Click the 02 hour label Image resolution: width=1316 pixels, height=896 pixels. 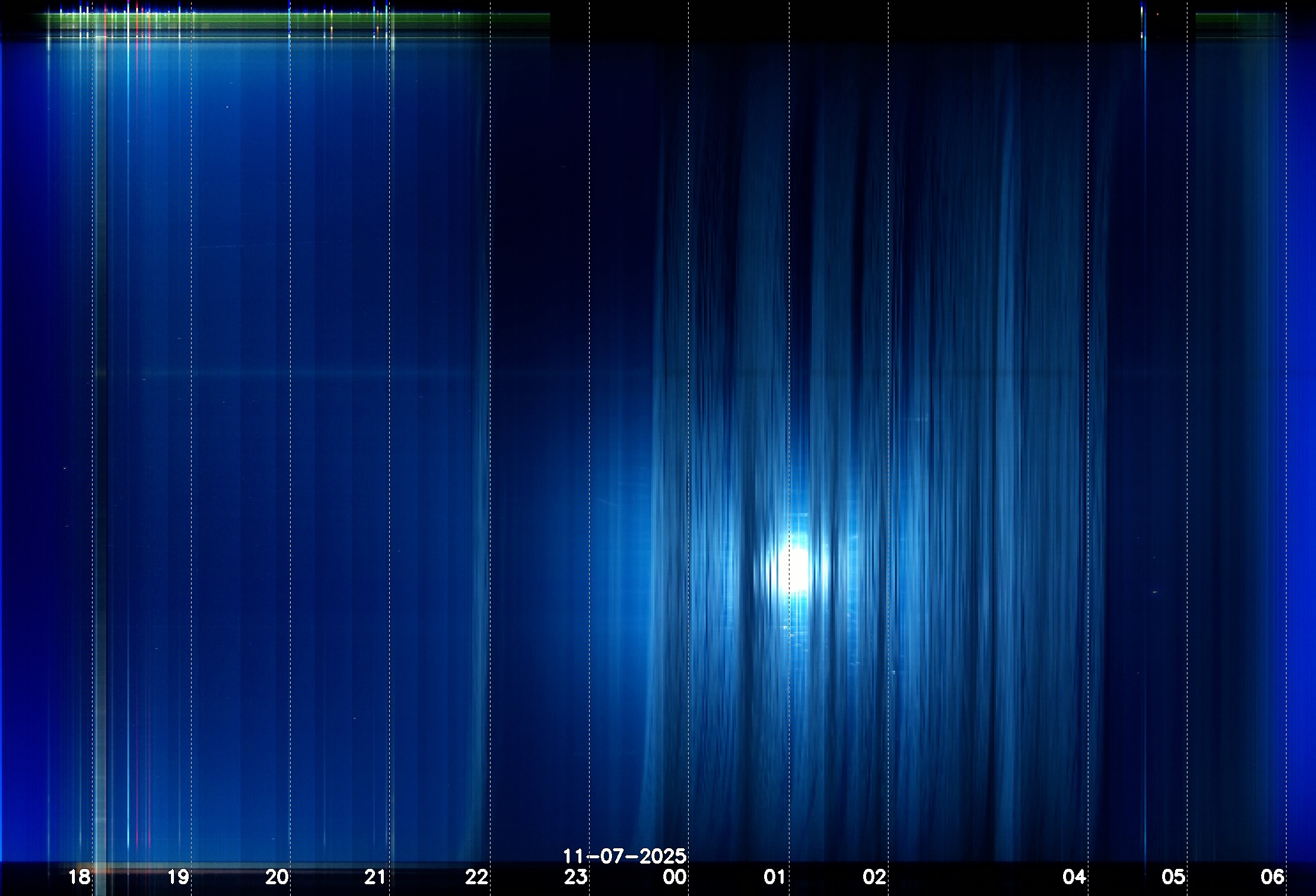pyautogui.click(x=874, y=877)
